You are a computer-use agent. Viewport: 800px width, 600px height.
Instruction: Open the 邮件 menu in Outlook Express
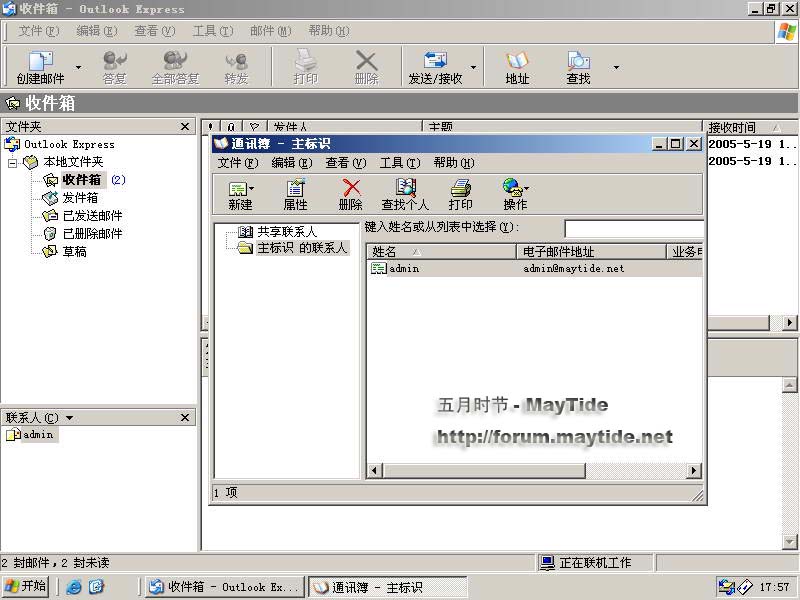266,31
